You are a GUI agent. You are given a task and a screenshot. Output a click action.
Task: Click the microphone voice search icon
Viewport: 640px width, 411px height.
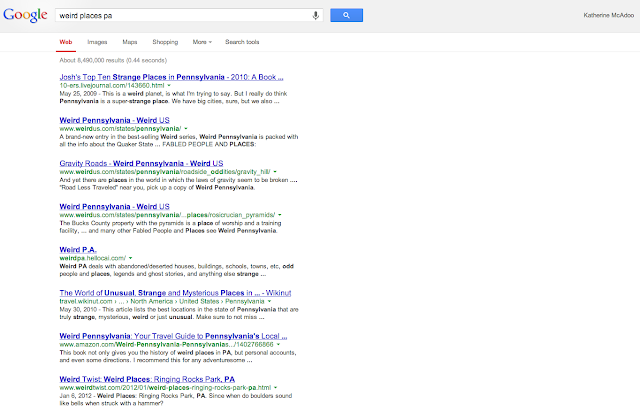tap(316, 16)
